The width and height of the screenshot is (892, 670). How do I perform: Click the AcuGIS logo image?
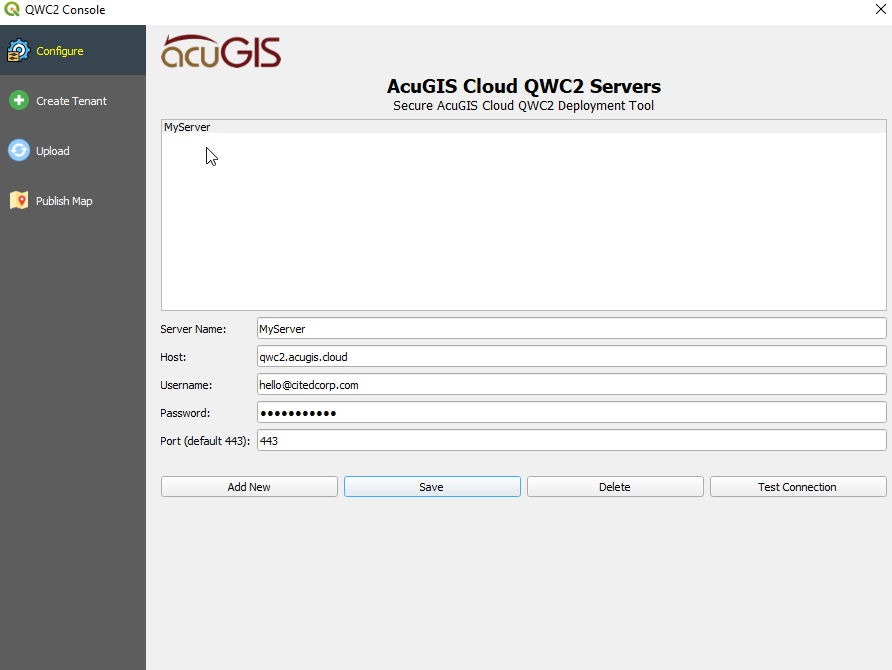tap(221, 52)
